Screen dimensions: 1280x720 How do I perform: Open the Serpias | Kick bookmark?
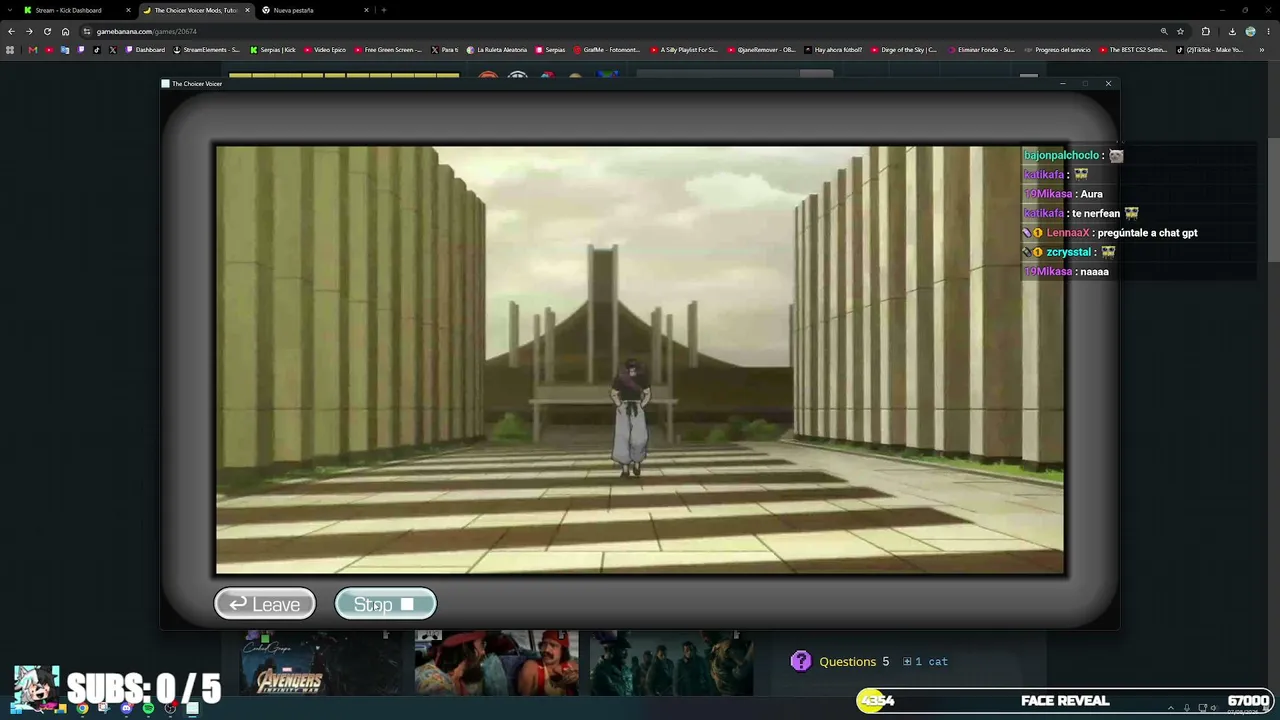point(273,50)
